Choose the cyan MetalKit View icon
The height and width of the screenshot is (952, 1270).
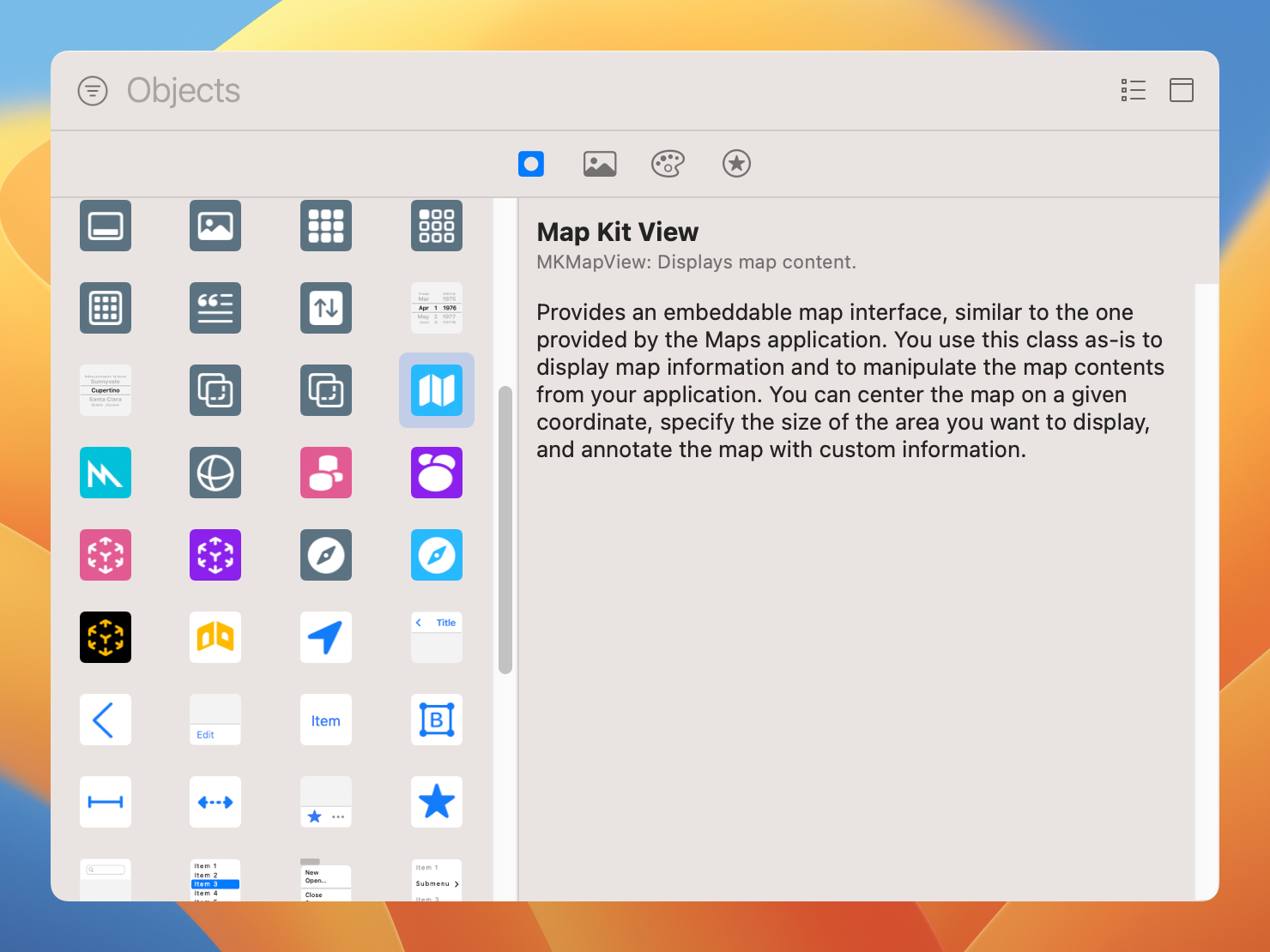(x=106, y=473)
